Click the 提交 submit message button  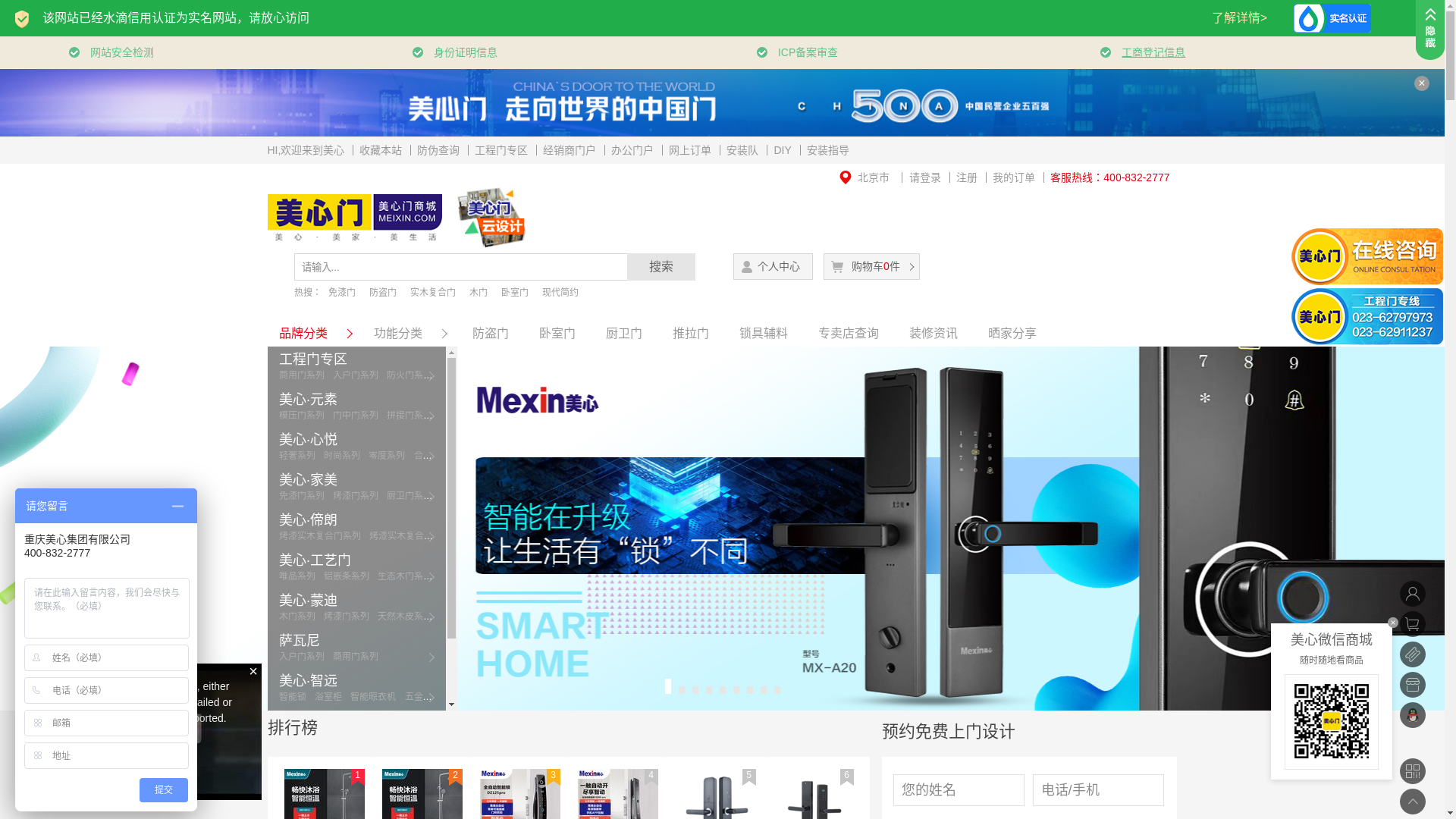[x=164, y=790]
